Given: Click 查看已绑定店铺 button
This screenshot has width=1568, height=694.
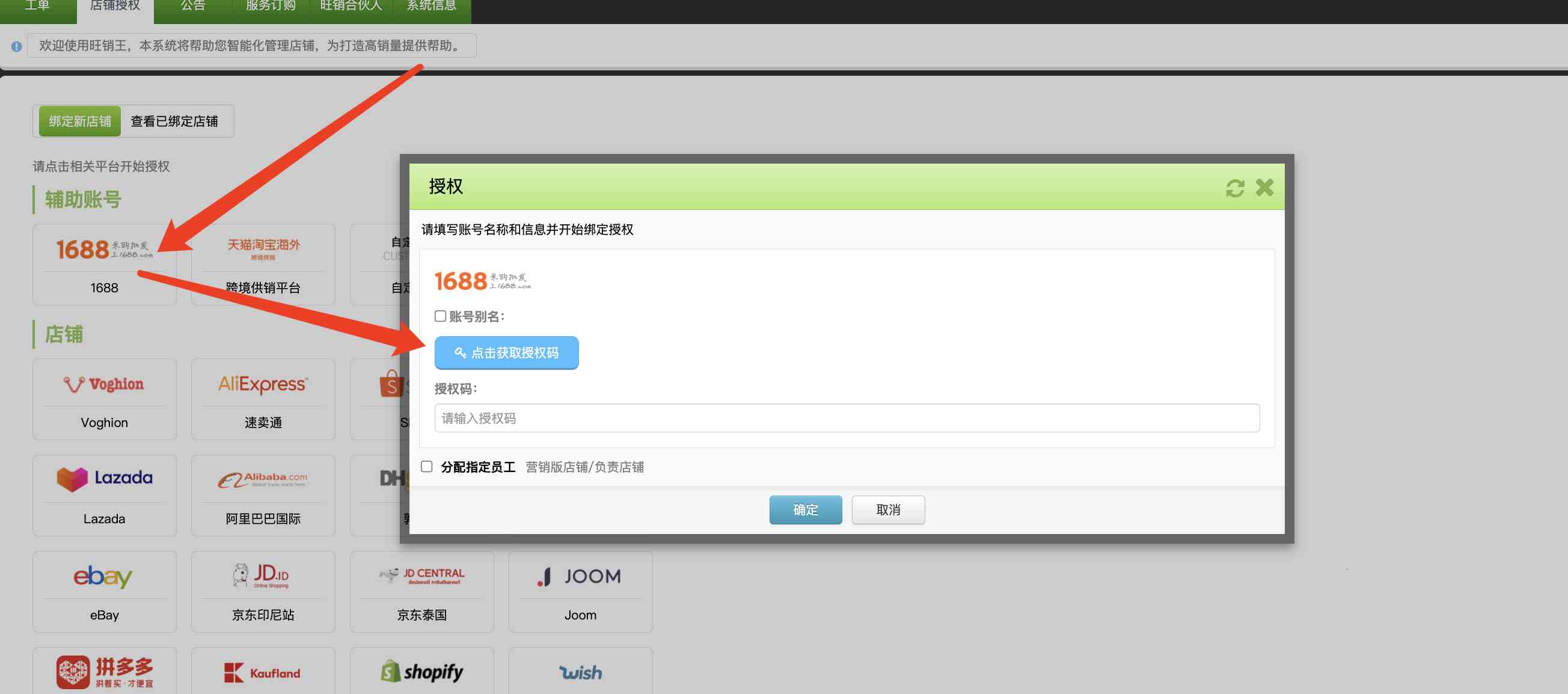Looking at the screenshot, I should (174, 121).
